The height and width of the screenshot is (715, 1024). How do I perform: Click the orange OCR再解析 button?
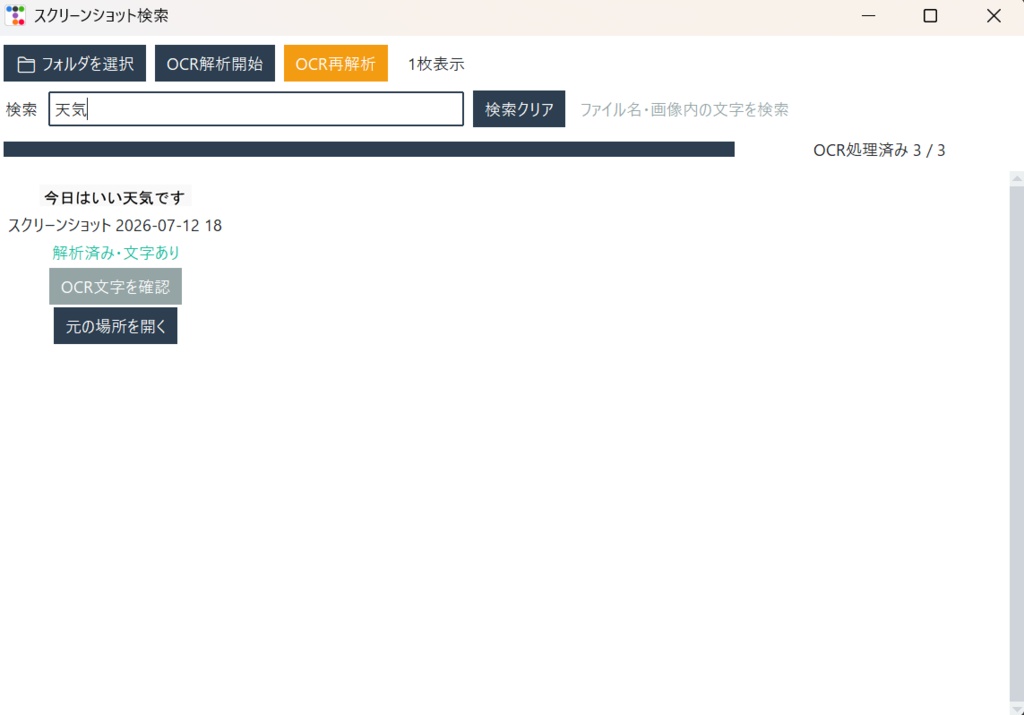(x=336, y=63)
